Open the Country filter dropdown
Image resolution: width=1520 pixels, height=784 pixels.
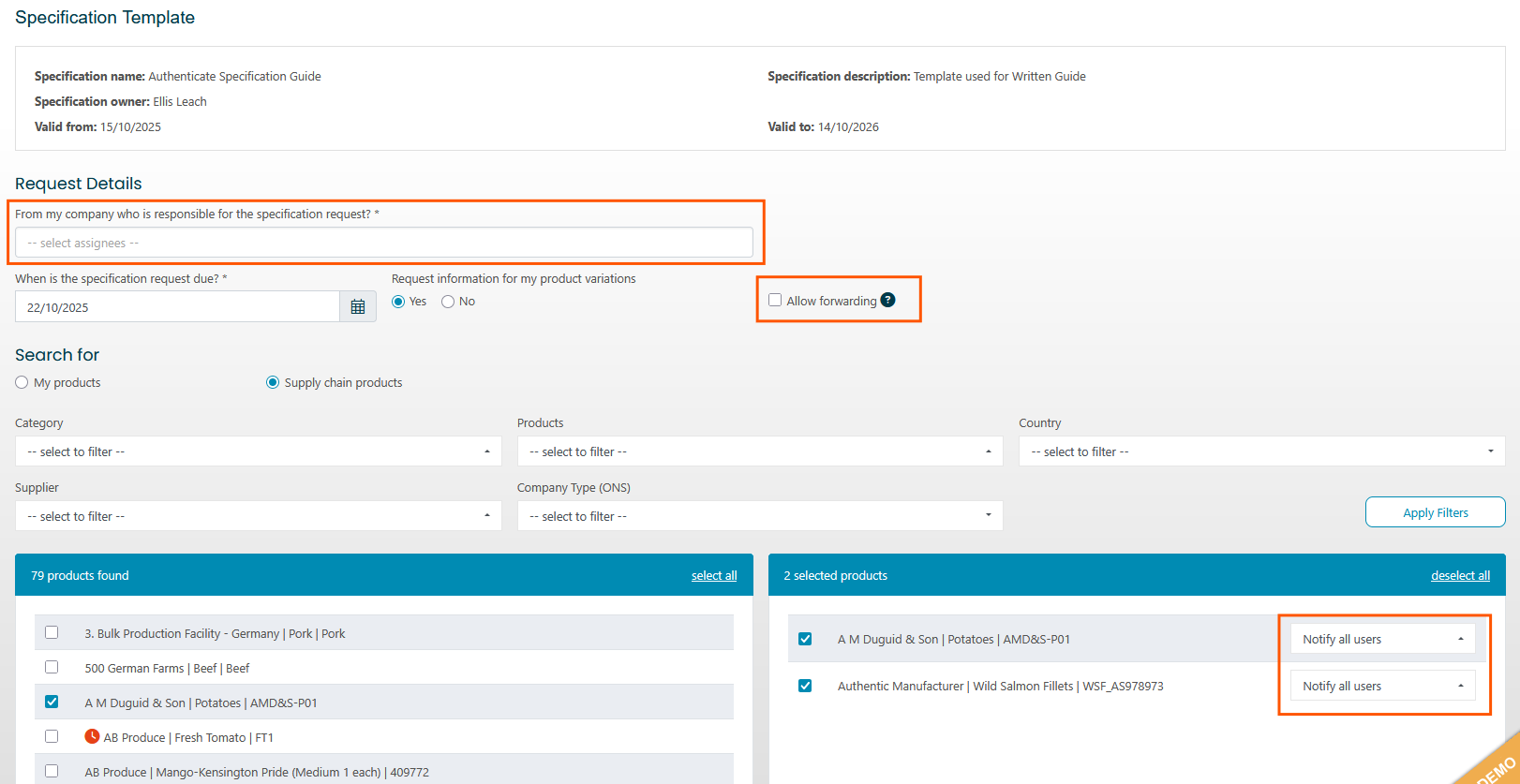click(x=1261, y=451)
